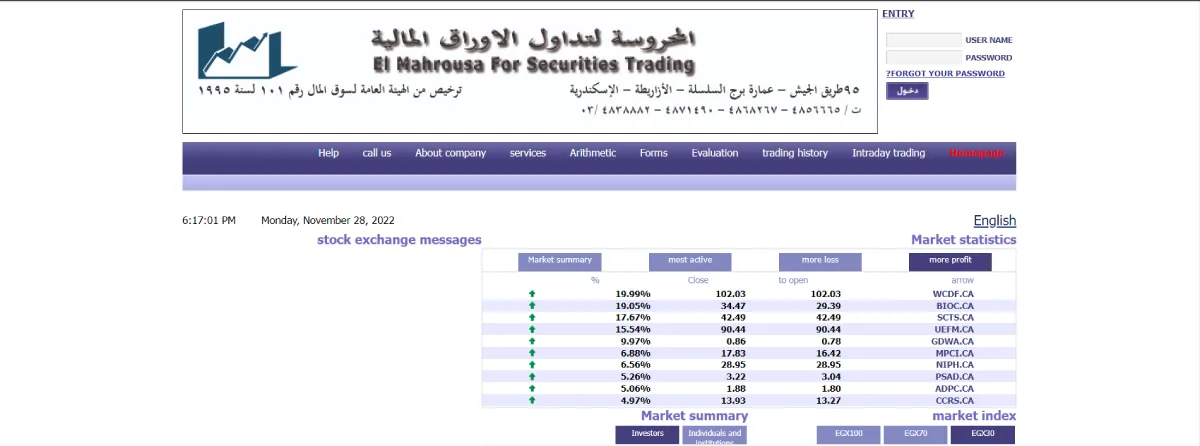Image resolution: width=1200 pixels, height=446 pixels.
Task: Click the 19.99% change value
Action: pyautogui.click(x=633, y=294)
